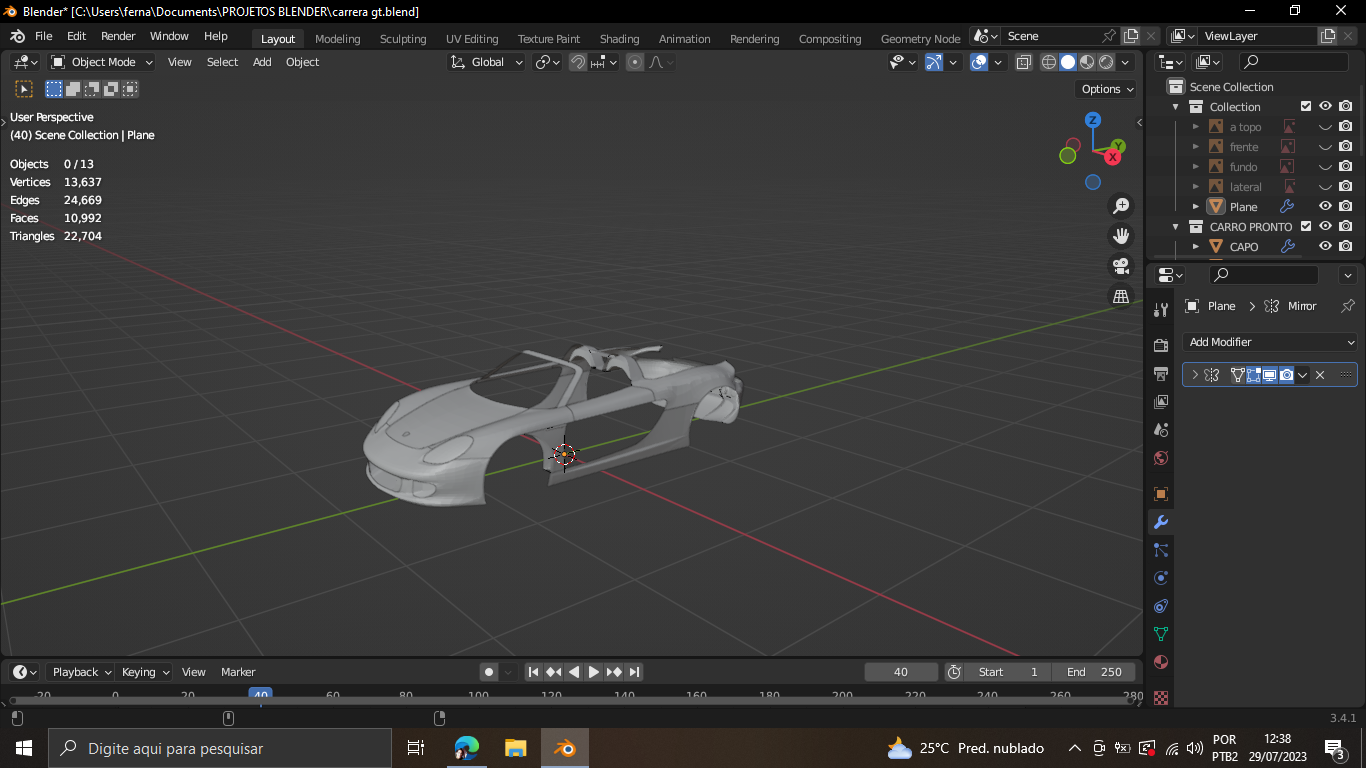This screenshot has width=1366, height=768.
Task: Remove the Mirror modifier with X
Action: tap(1320, 375)
